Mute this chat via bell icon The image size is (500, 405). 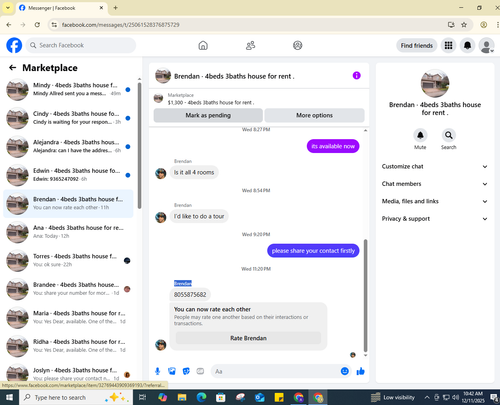click(x=420, y=135)
